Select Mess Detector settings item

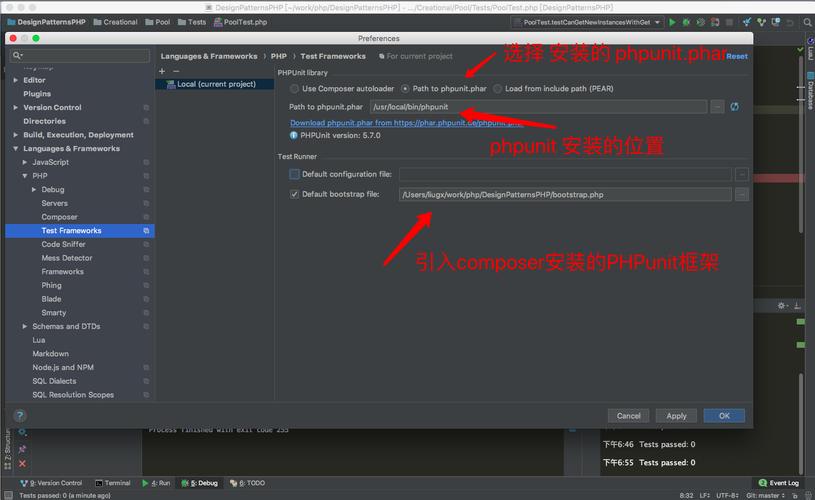click(67, 258)
